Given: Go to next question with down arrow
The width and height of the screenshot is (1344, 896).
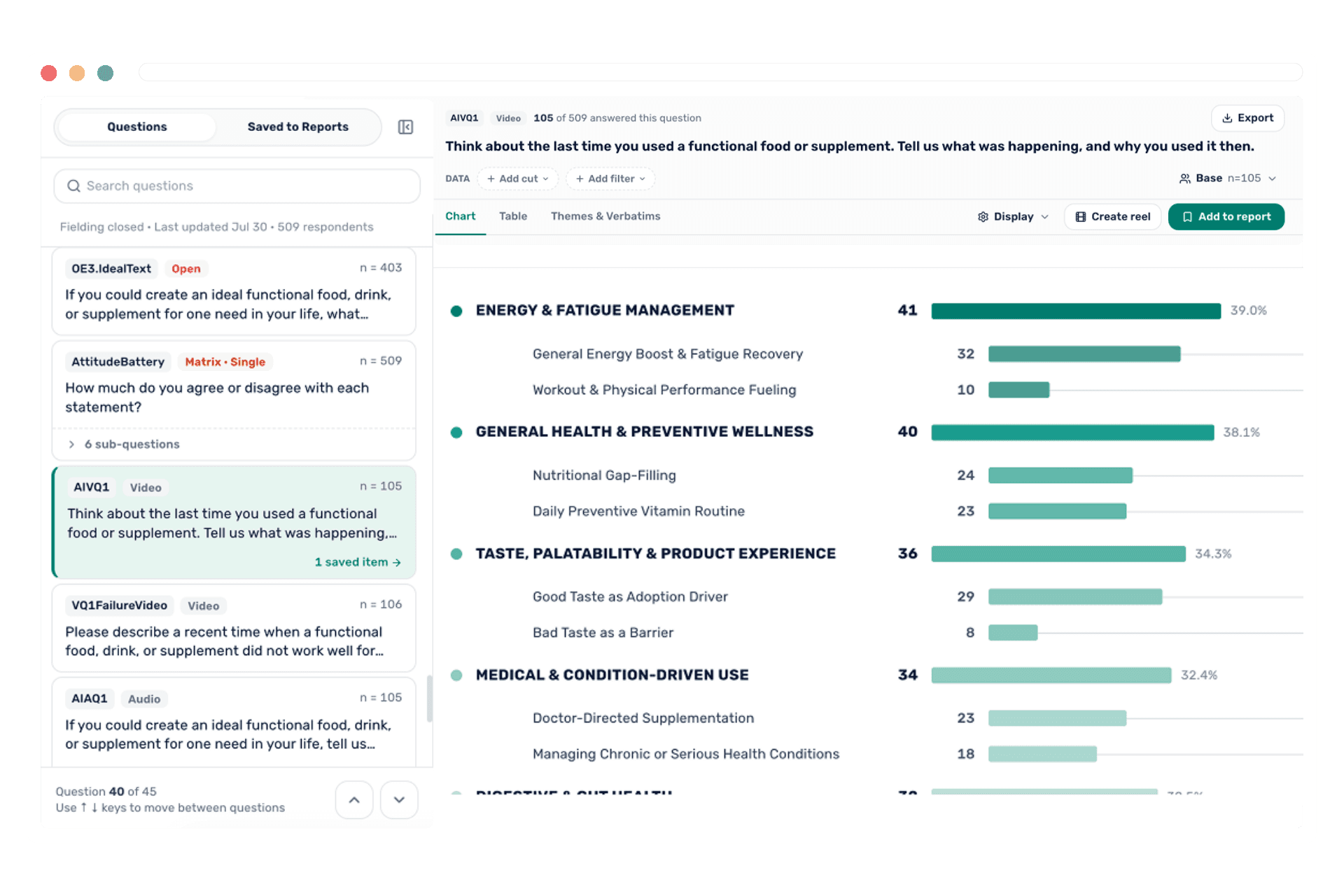Looking at the screenshot, I should click(x=399, y=799).
